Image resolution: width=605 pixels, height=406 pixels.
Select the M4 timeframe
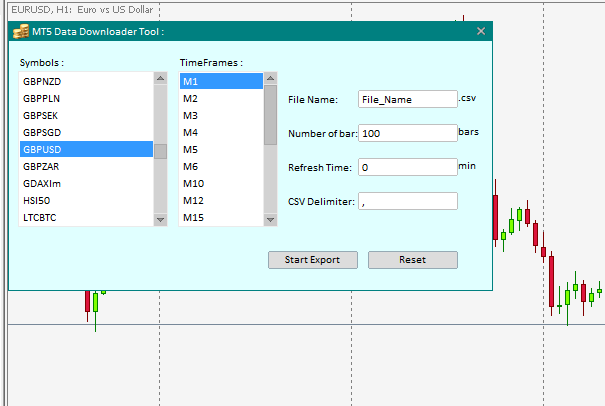pos(221,132)
